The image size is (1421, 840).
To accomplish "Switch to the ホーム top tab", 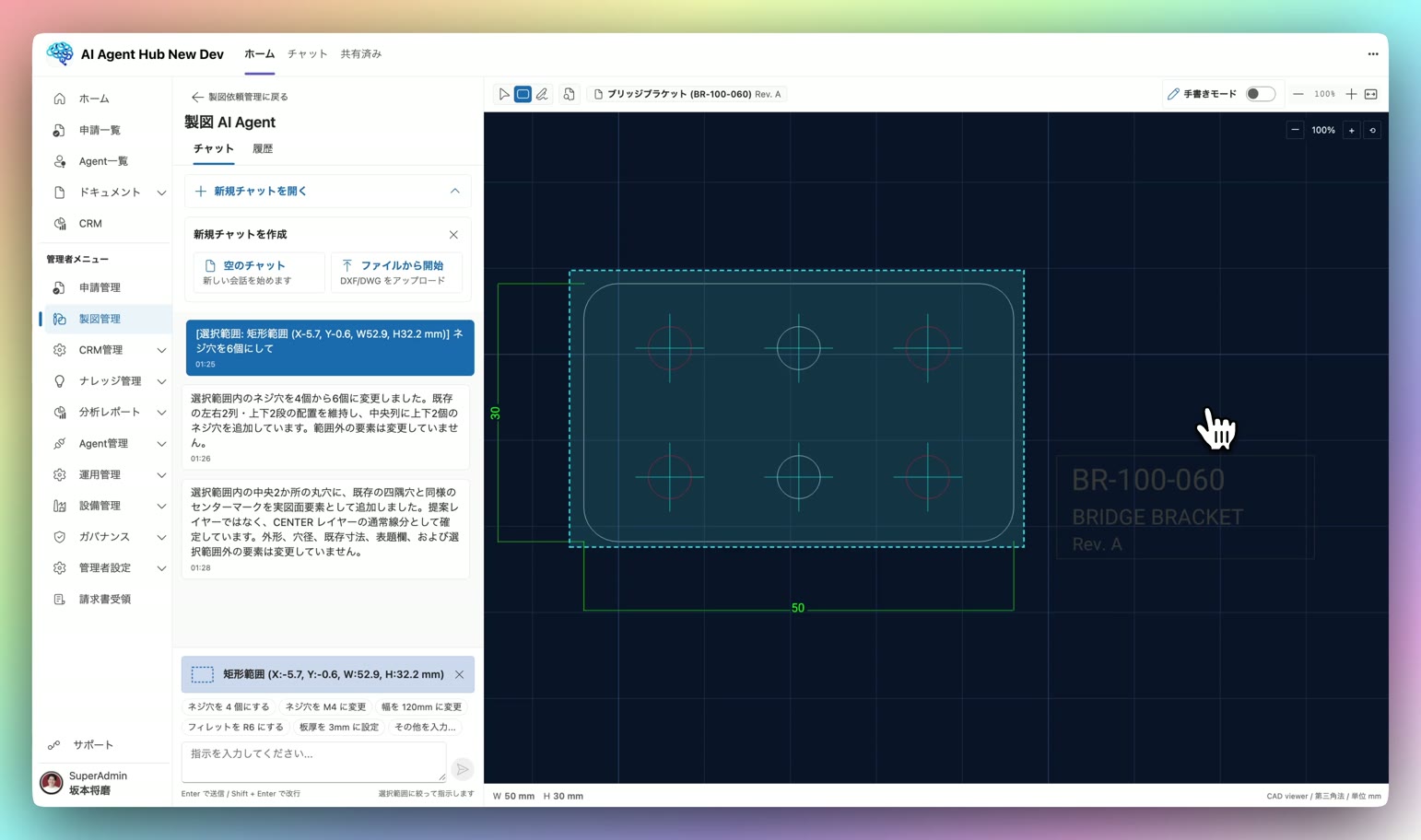I will tap(259, 54).
